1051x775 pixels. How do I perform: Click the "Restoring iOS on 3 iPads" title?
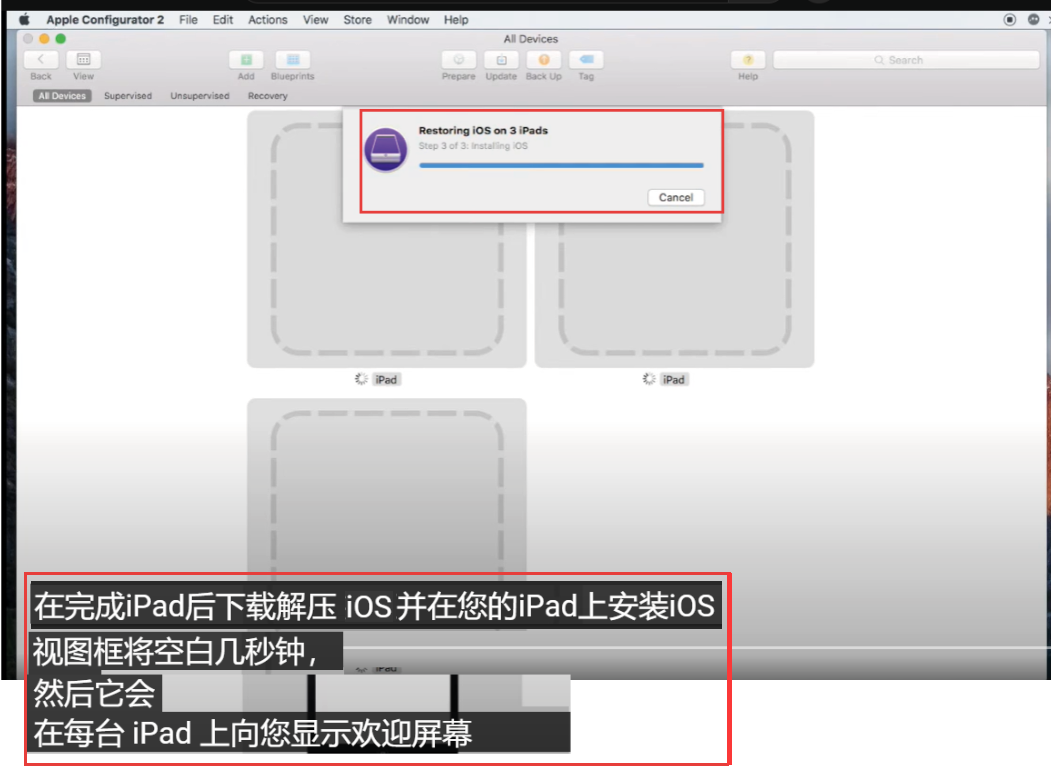[483, 131]
